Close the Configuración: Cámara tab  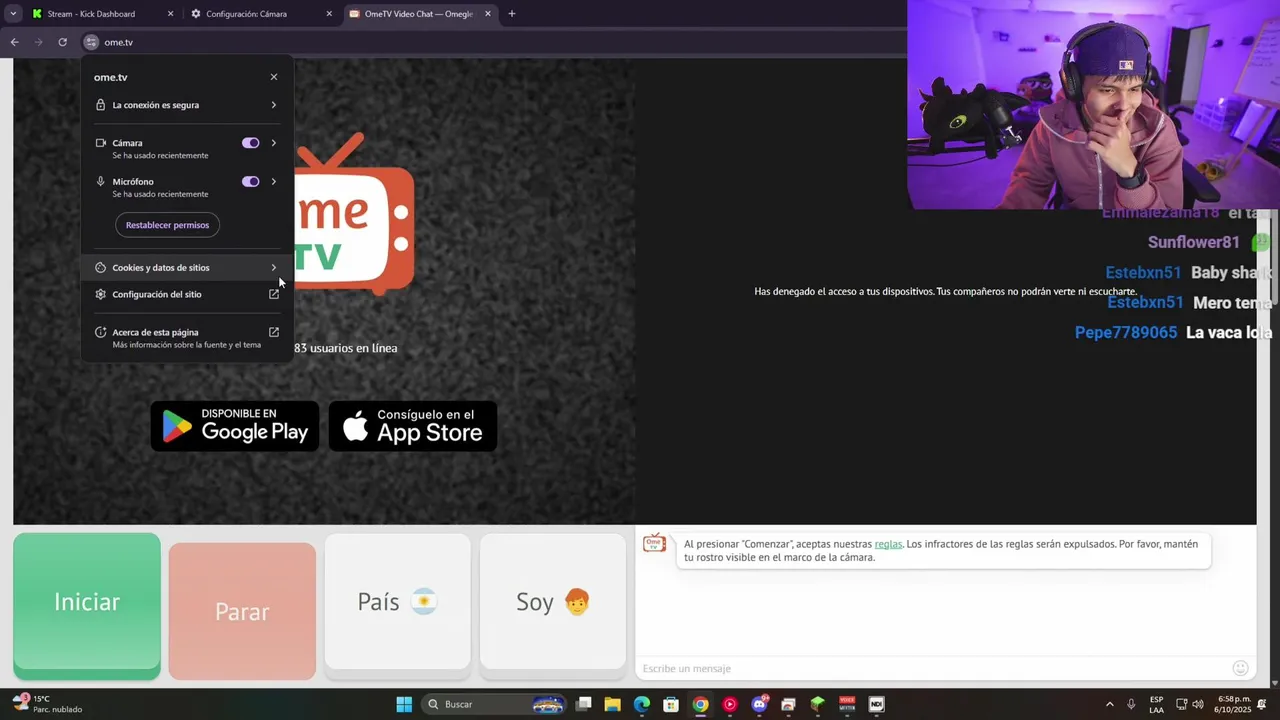[x=329, y=14]
